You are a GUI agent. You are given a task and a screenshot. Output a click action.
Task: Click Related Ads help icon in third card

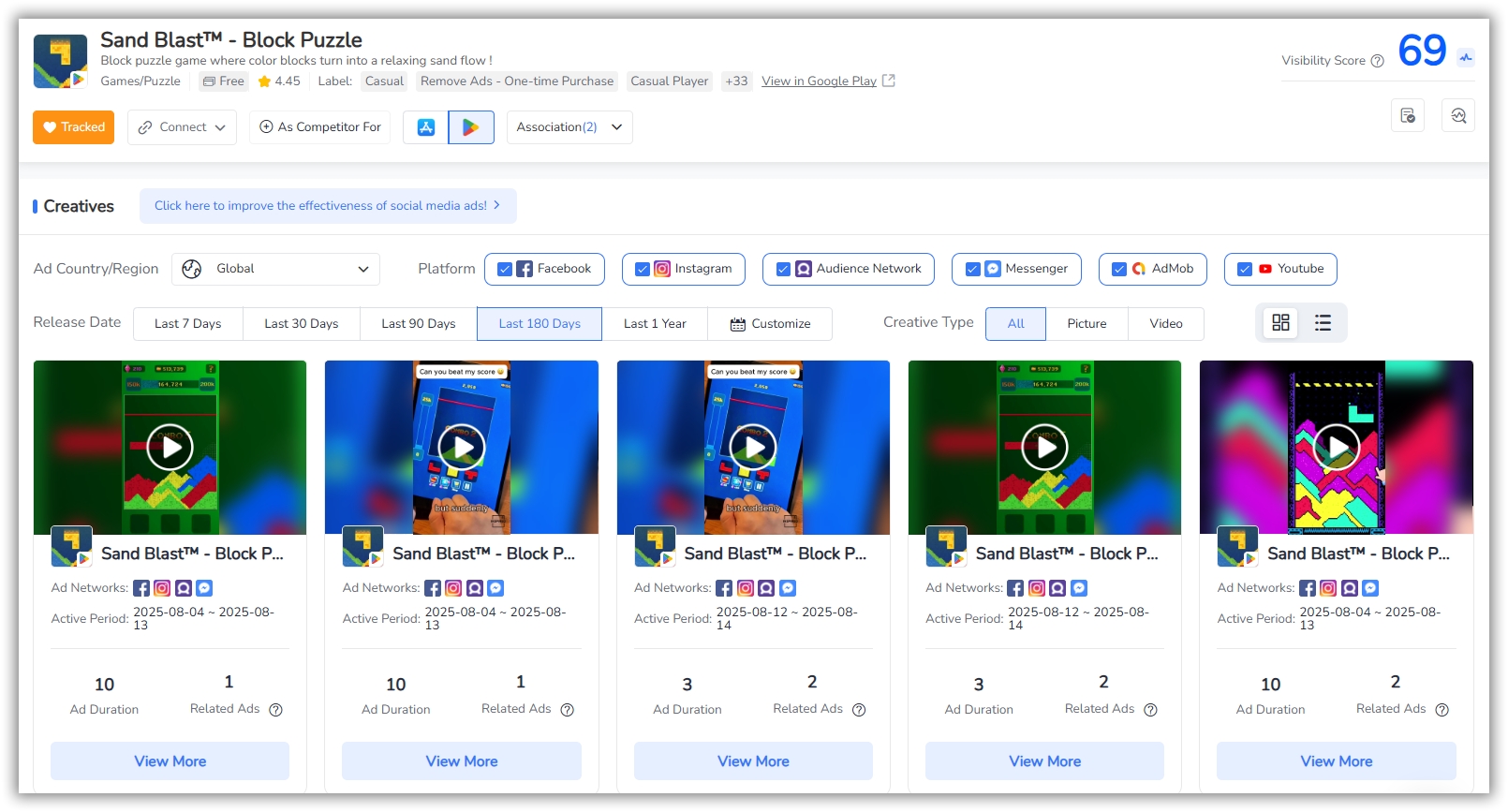point(859,710)
